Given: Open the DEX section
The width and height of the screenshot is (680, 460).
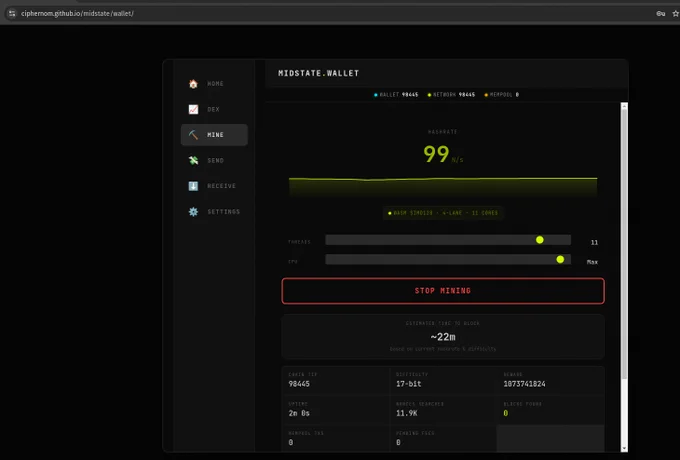Looking at the screenshot, I should coord(214,109).
